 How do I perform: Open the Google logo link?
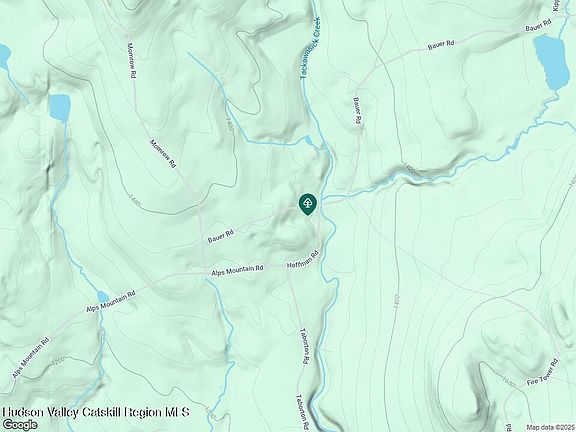click(19, 425)
